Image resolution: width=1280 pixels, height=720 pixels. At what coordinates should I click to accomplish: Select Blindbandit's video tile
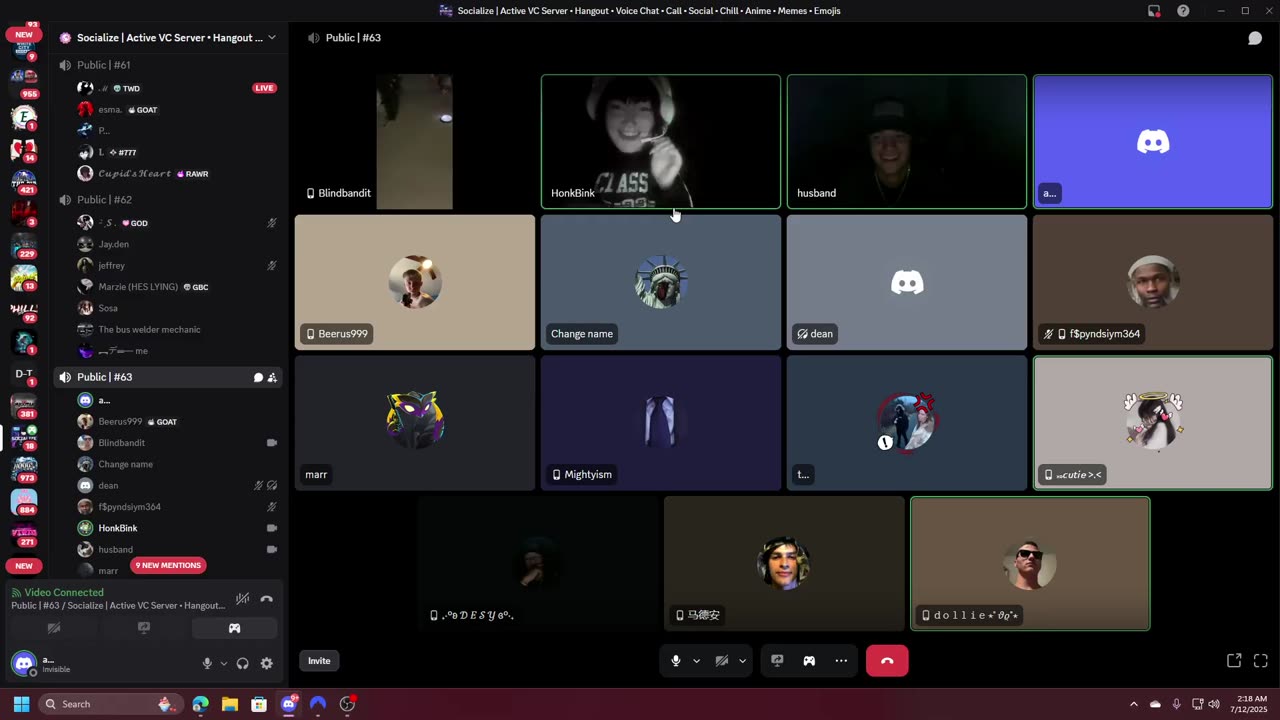click(415, 142)
